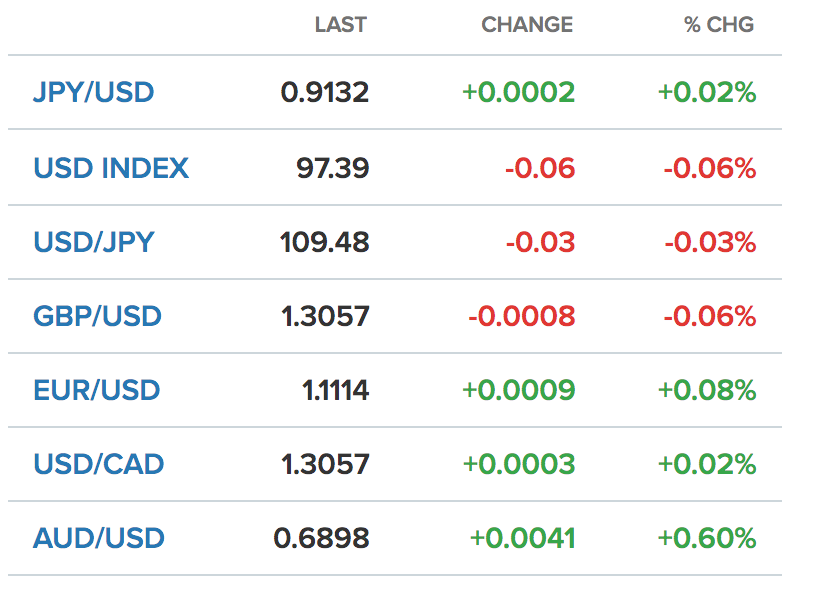This screenshot has height=614, width=824.
Task: Open the AUD/USD currency pair link
Action: (x=99, y=538)
